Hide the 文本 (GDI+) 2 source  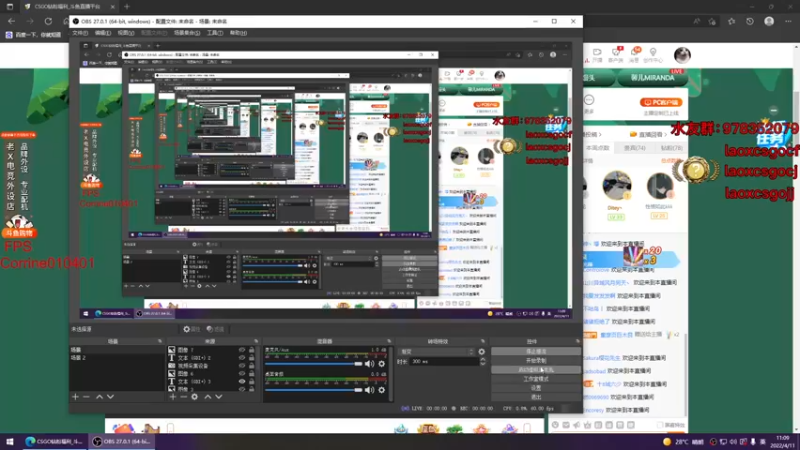pyautogui.click(x=242, y=358)
